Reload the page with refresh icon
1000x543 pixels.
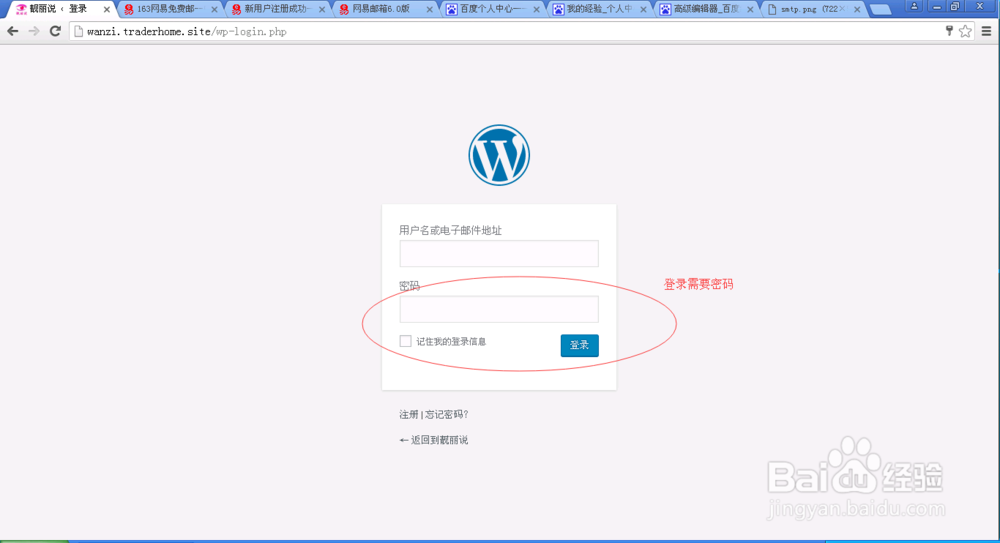[55, 31]
